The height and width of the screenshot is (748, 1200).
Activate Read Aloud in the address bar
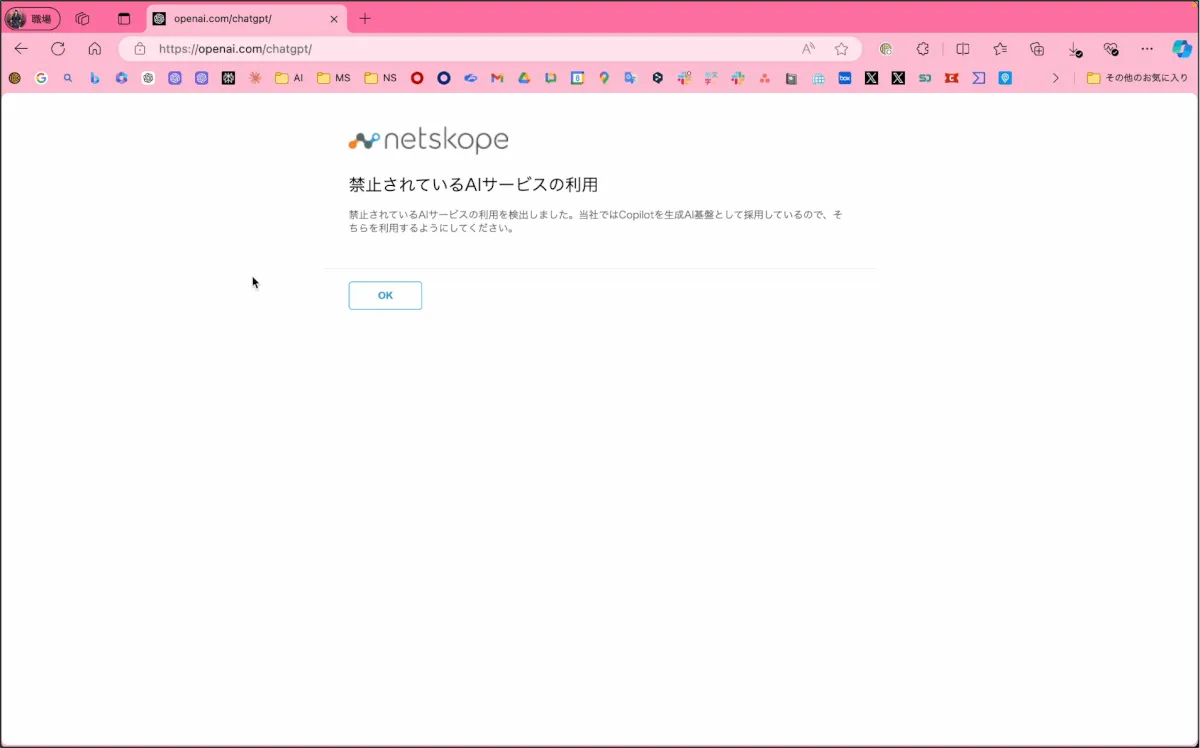(808, 48)
